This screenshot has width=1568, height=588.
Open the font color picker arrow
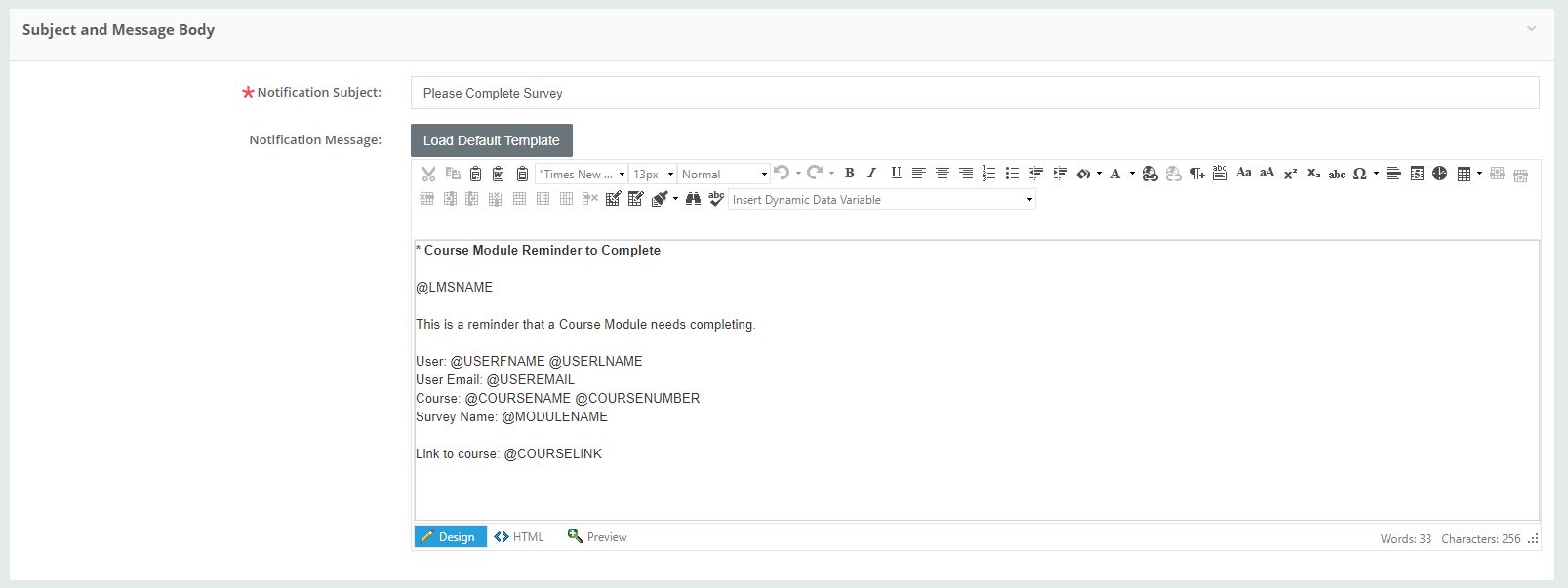coord(1132,174)
